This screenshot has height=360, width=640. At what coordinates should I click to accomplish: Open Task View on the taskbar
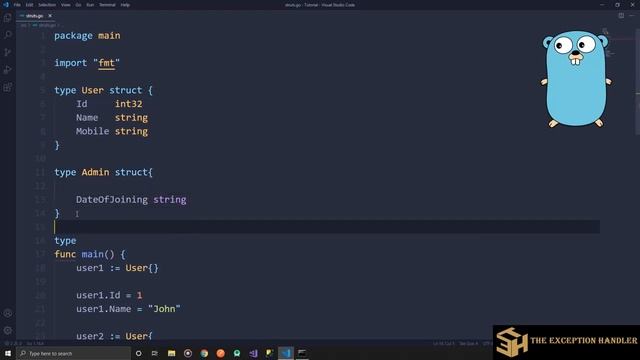pos(155,353)
